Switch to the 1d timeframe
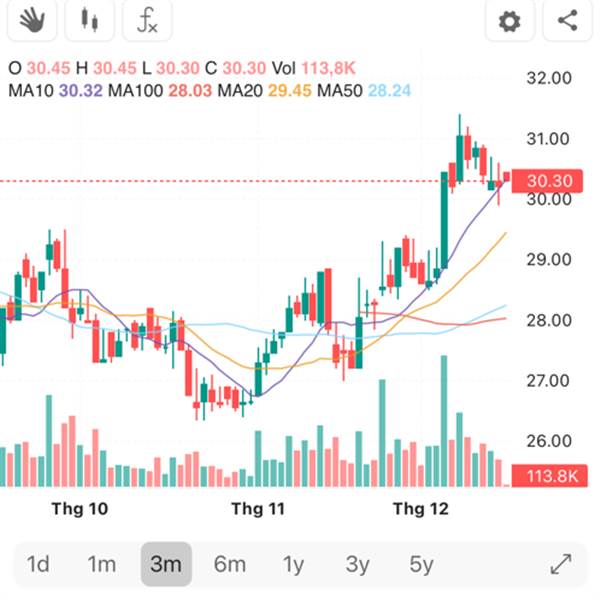Image resolution: width=600 pixels, height=600 pixels. click(x=38, y=564)
